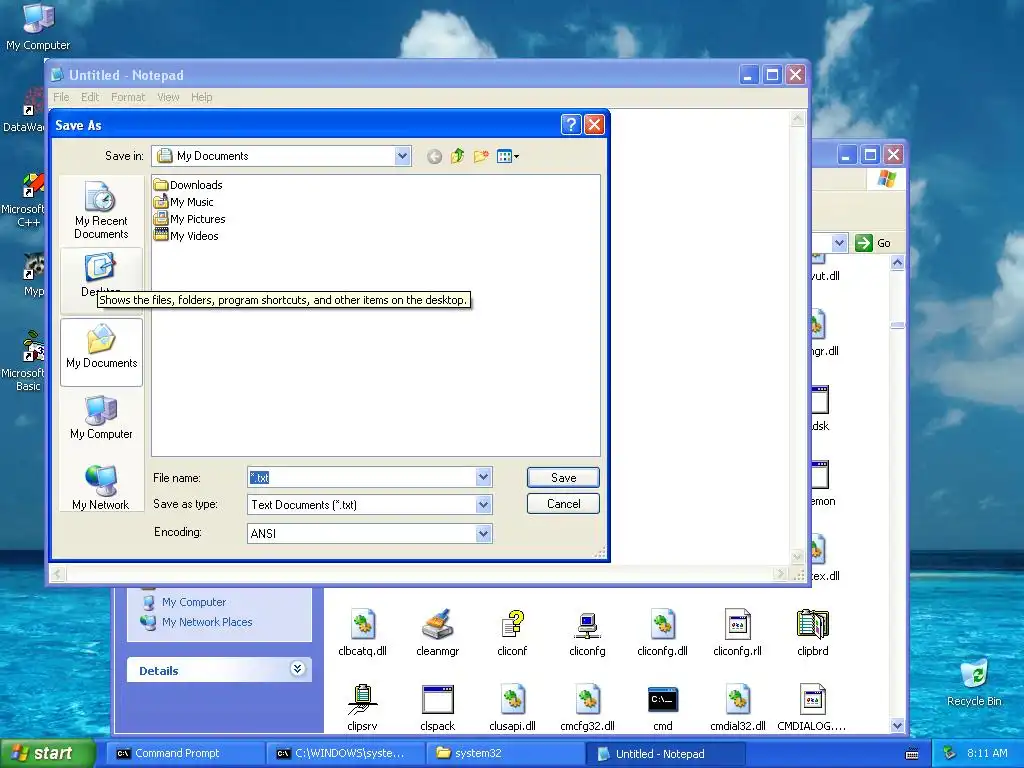Select clipsrv icon in system32

point(362,708)
